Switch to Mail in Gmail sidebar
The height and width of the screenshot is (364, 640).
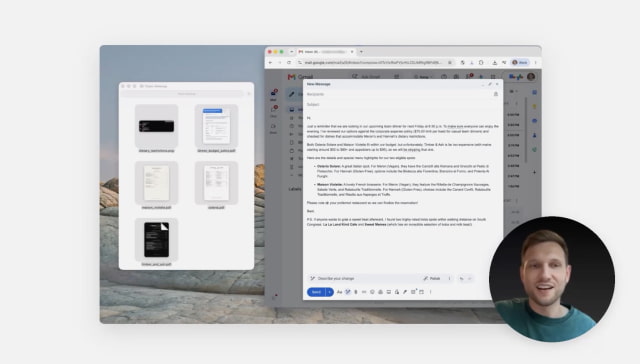(x=273, y=95)
